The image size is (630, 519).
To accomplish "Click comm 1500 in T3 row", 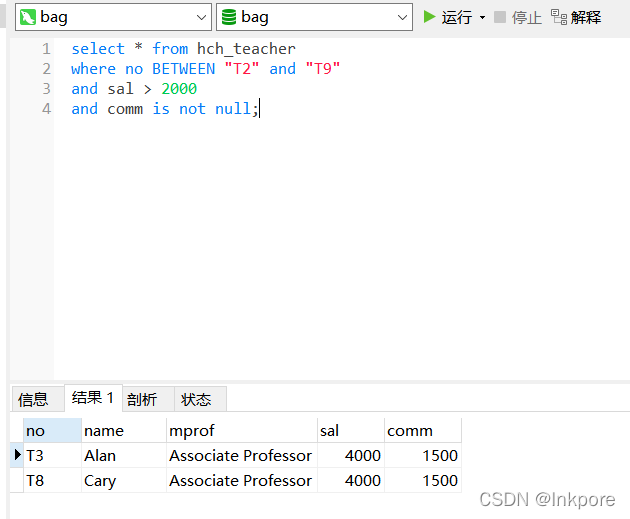I will 423,456.
